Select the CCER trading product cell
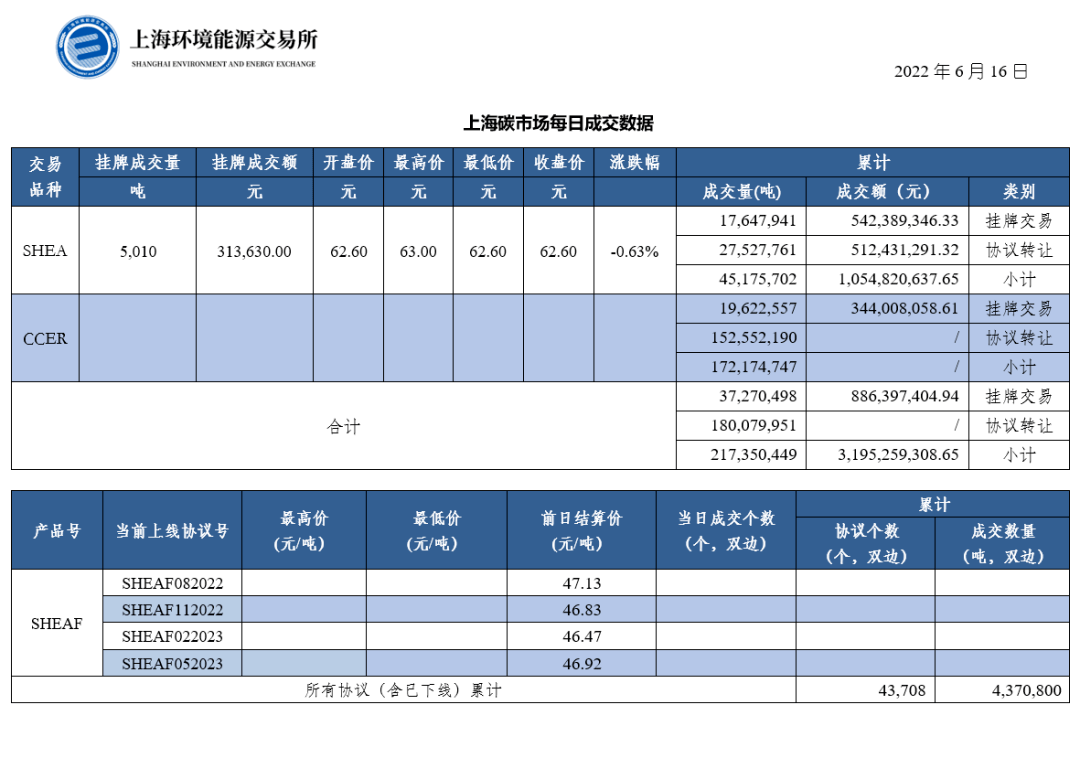This screenshot has width=1080, height=758. (x=45, y=338)
